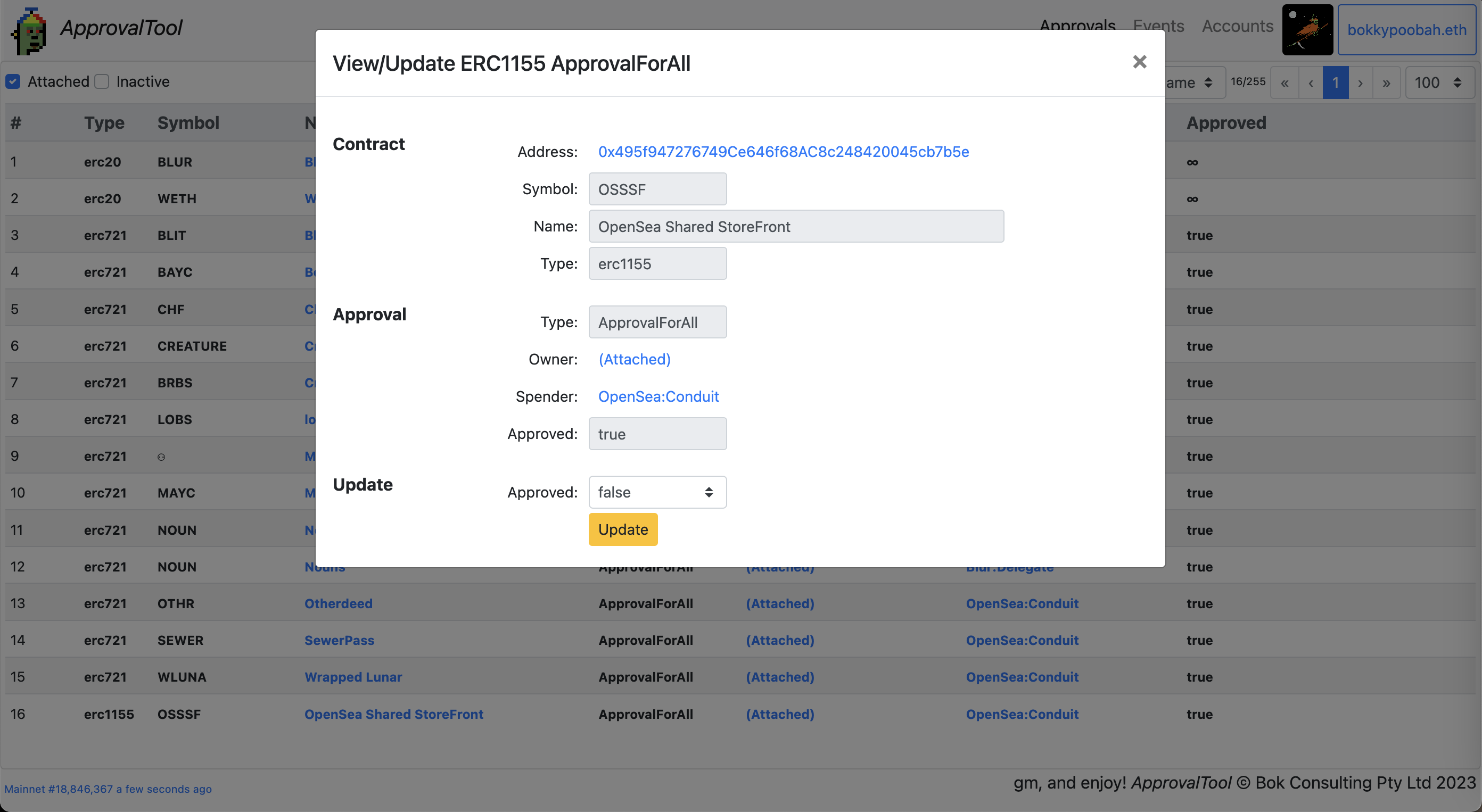Click the bokkypoobah.eth account button
1482x812 pixels.
click(x=1406, y=30)
